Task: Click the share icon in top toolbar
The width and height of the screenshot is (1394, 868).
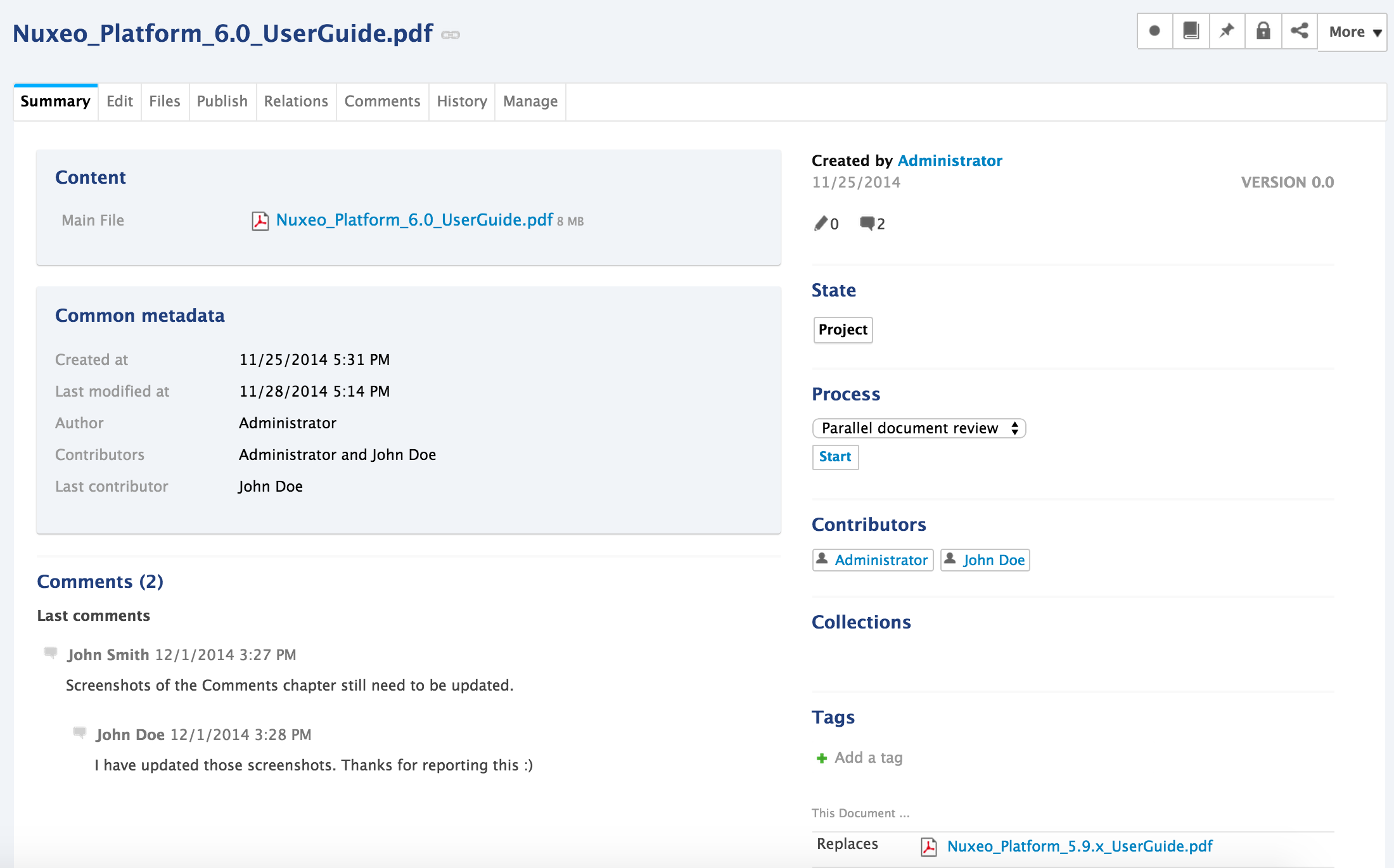Action: point(1300,31)
